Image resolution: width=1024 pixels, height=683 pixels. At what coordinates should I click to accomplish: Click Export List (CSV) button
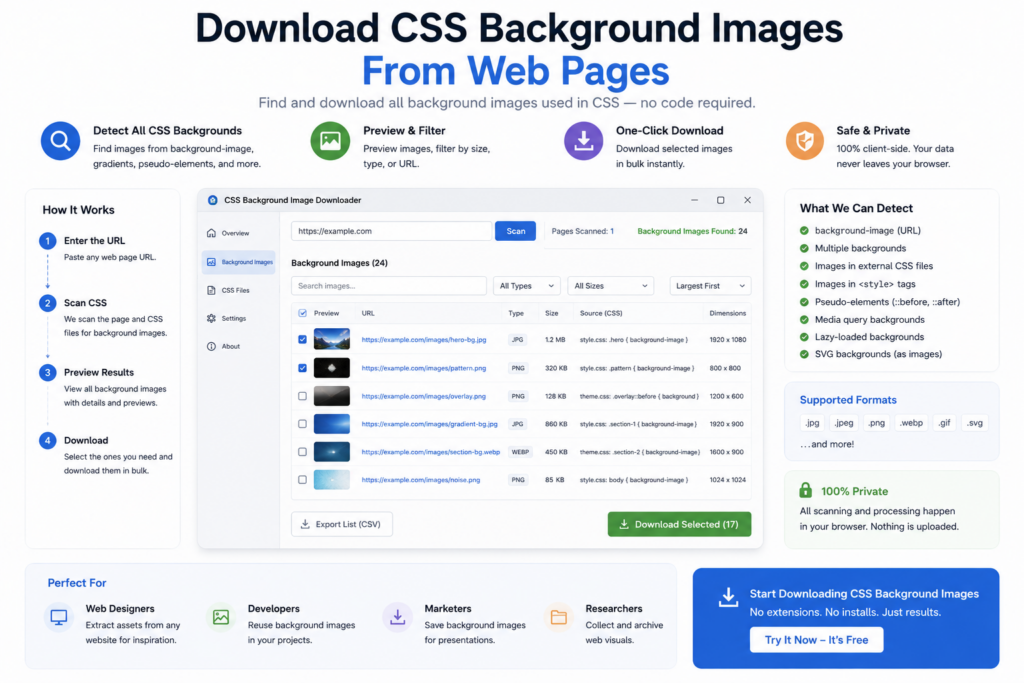(x=342, y=524)
